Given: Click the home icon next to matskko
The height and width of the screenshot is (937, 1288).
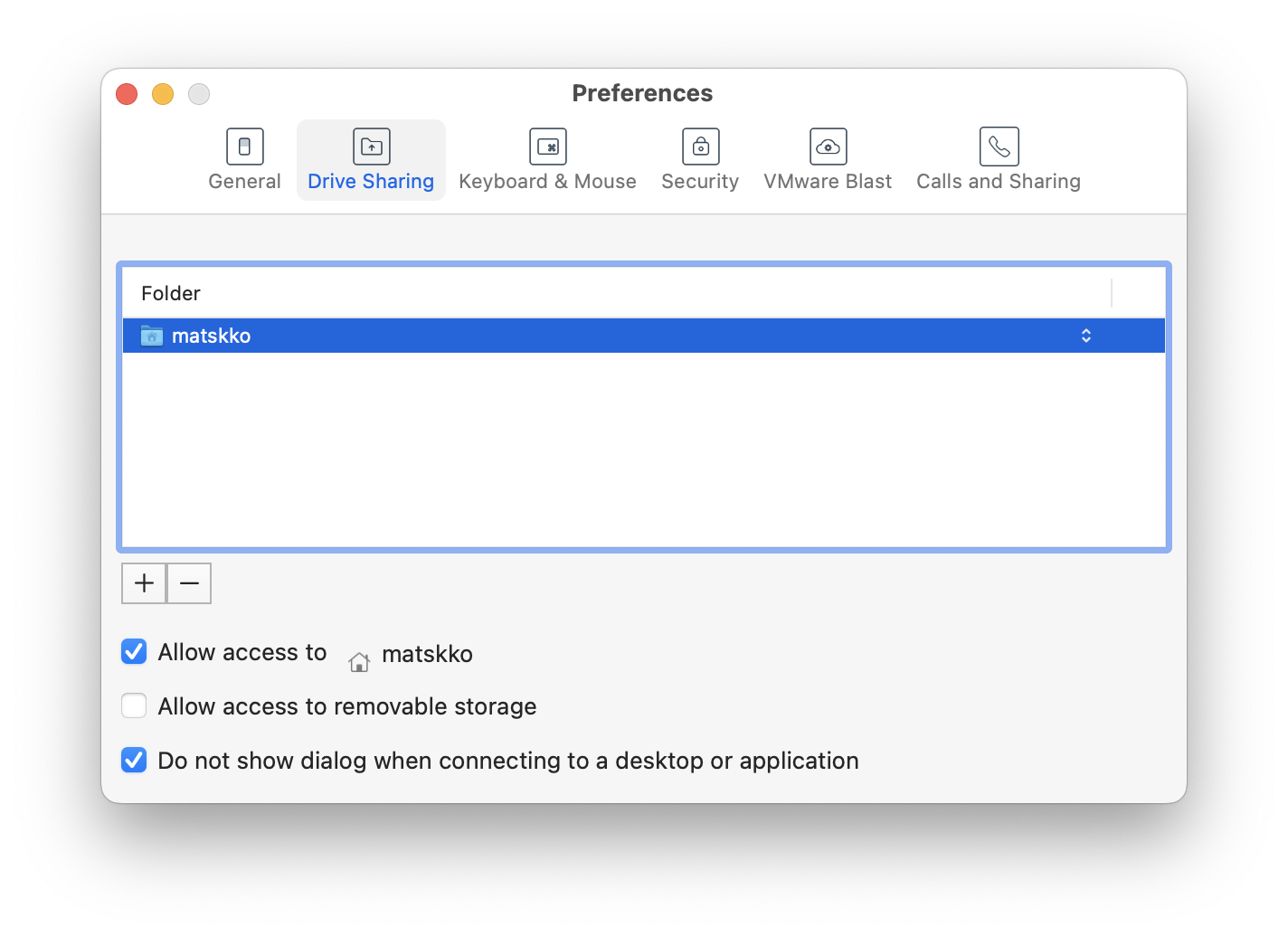Looking at the screenshot, I should coord(359,662).
